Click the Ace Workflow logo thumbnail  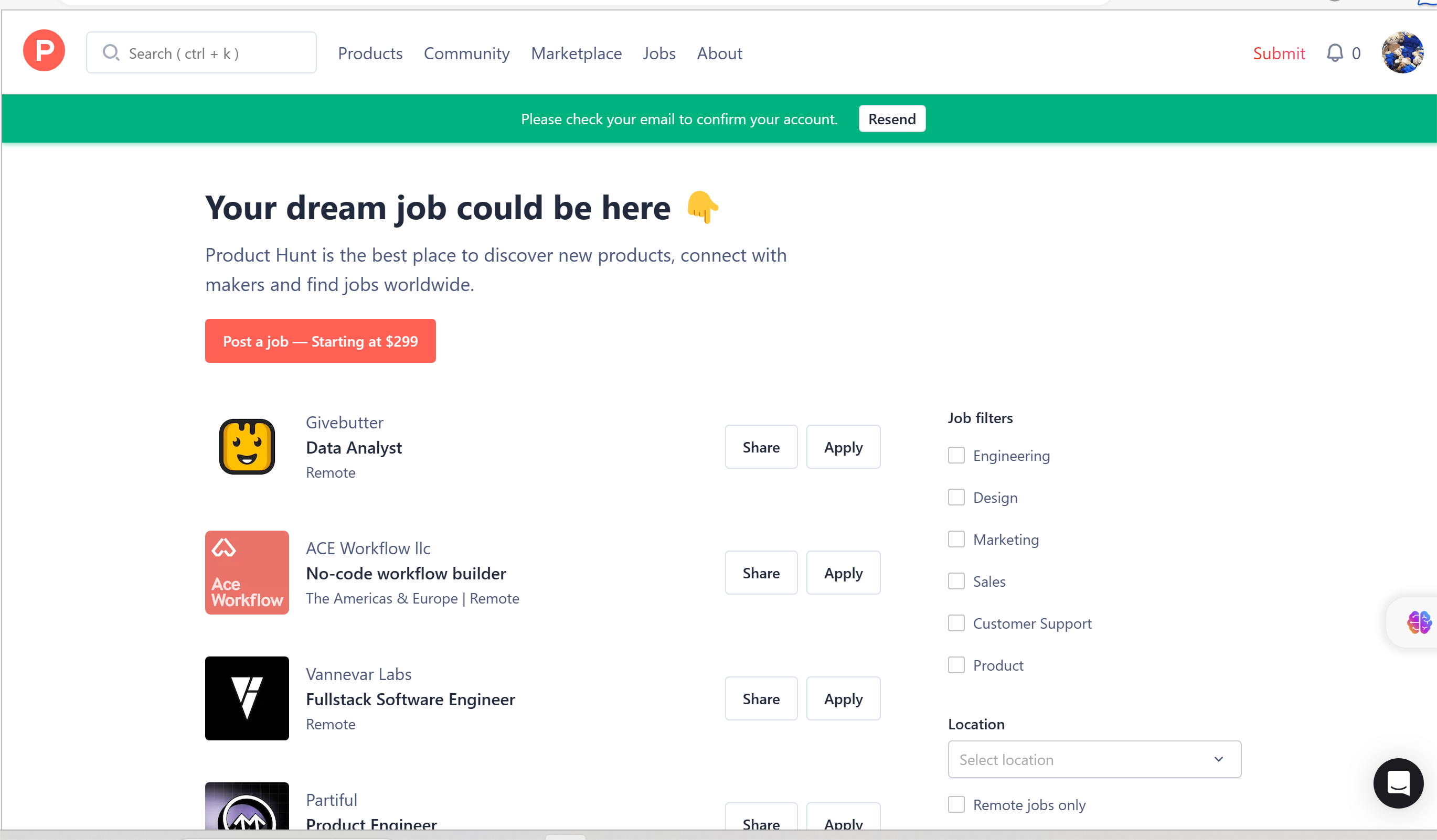[x=247, y=572]
